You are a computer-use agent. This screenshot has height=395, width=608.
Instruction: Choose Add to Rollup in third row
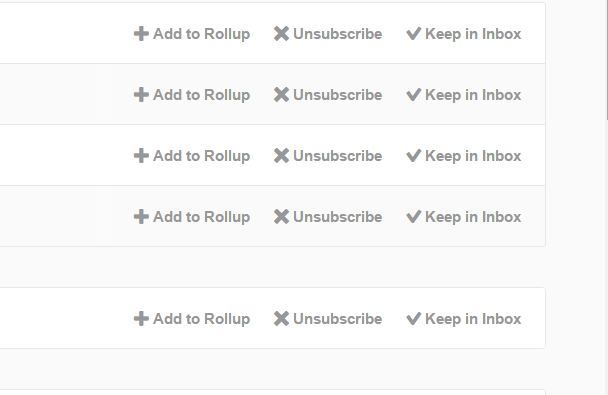[192, 156]
